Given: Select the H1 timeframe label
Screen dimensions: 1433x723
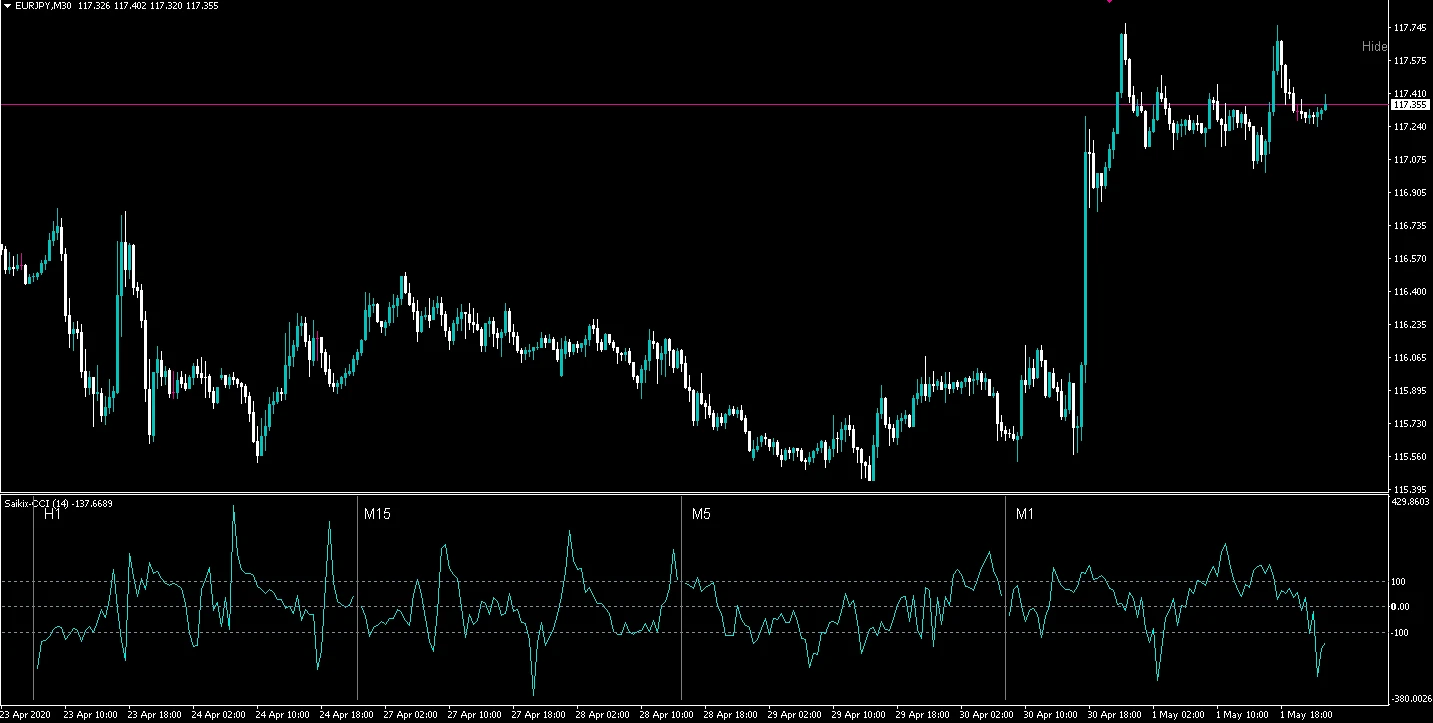Looking at the screenshot, I should [52, 515].
